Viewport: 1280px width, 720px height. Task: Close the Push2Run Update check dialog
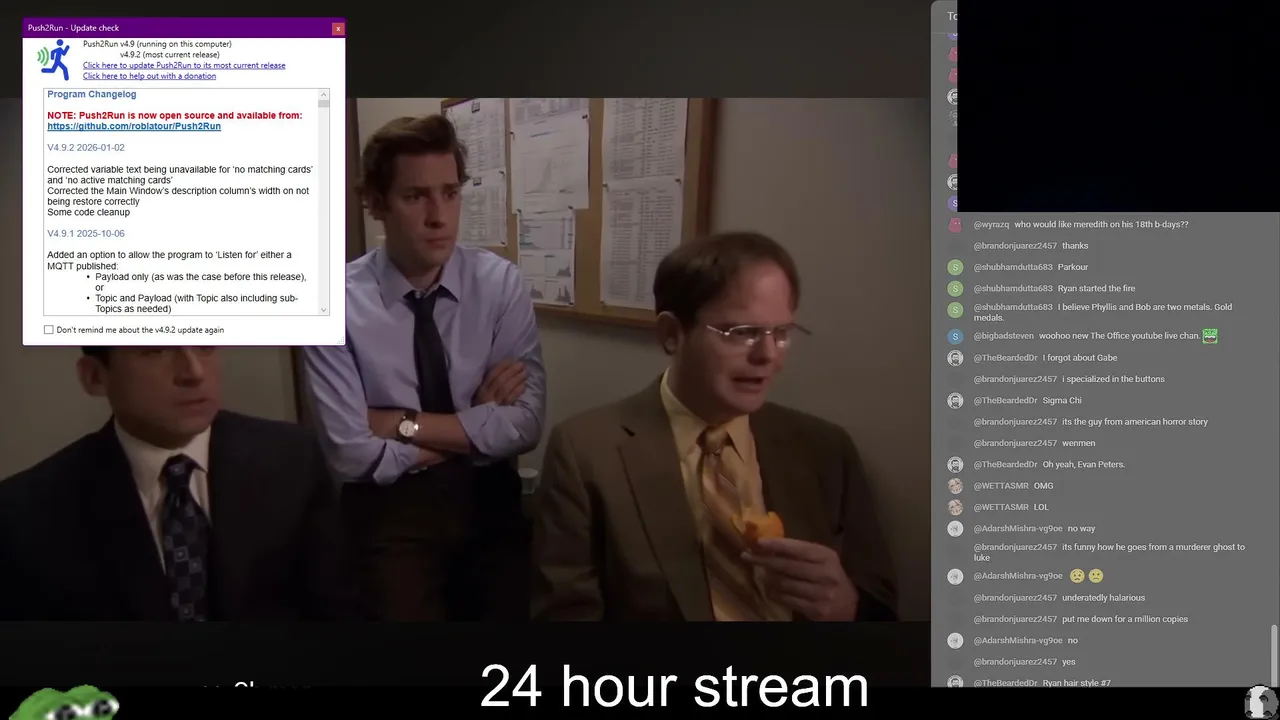coord(338,28)
